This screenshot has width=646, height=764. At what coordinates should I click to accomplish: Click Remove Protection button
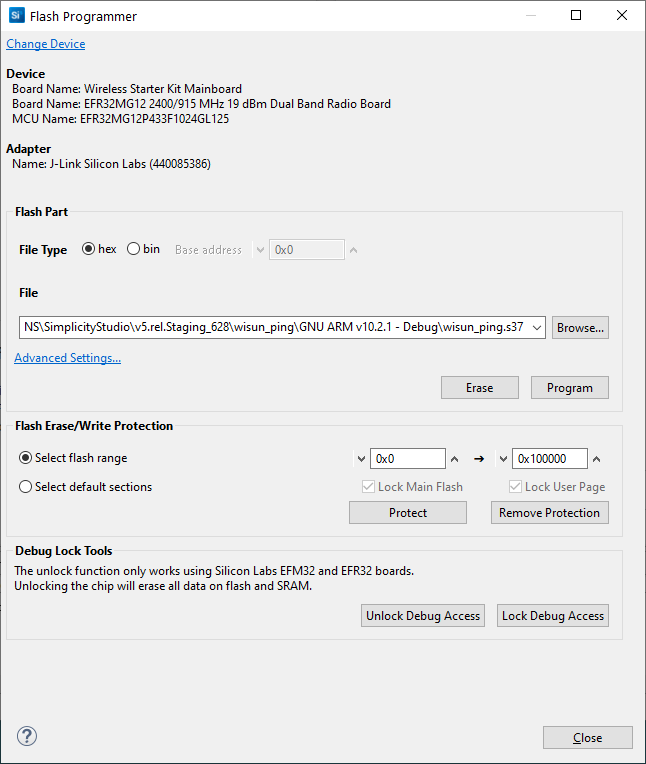point(549,513)
